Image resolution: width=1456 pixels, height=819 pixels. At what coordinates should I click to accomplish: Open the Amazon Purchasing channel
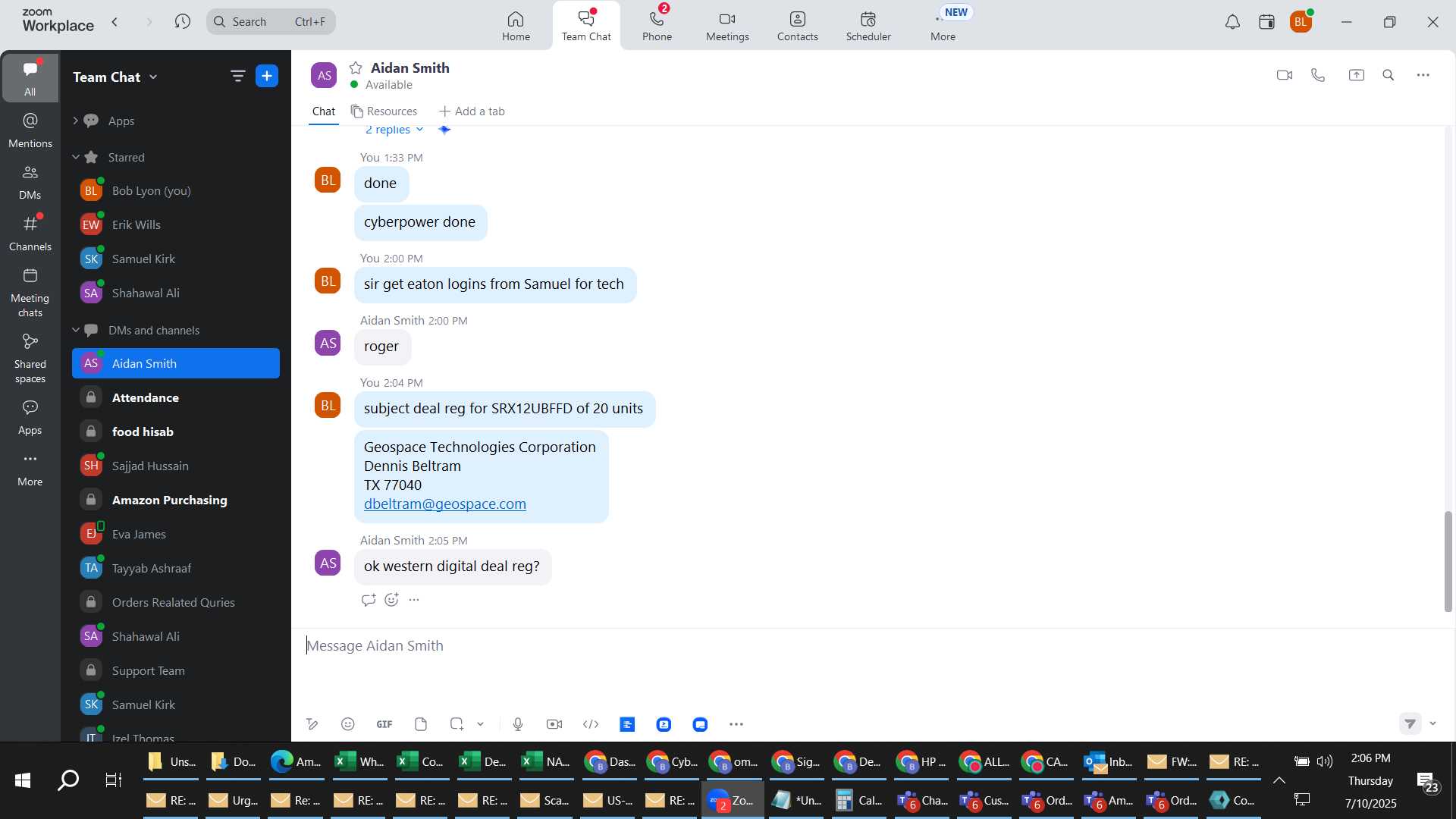(x=175, y=500)
